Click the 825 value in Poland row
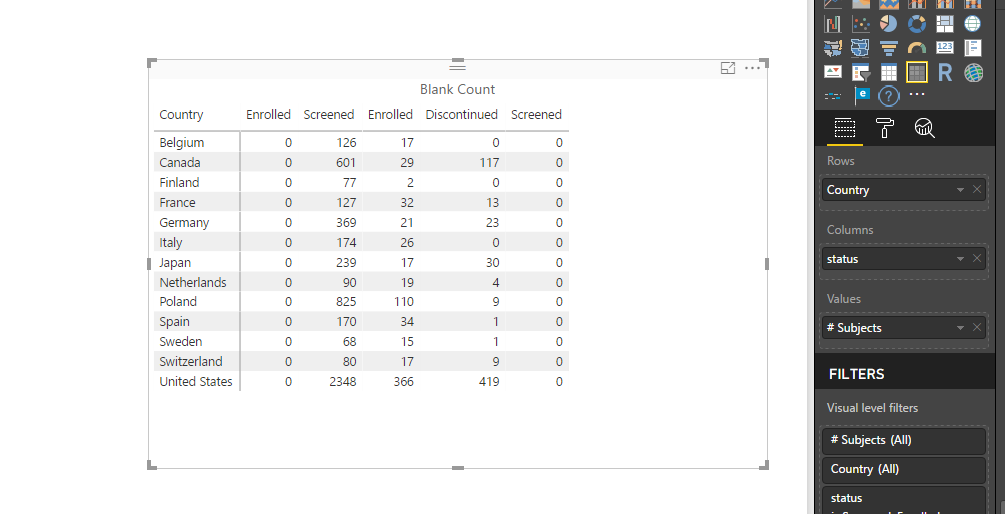This screenshot has width=1005, height=514. click(346, 302)
